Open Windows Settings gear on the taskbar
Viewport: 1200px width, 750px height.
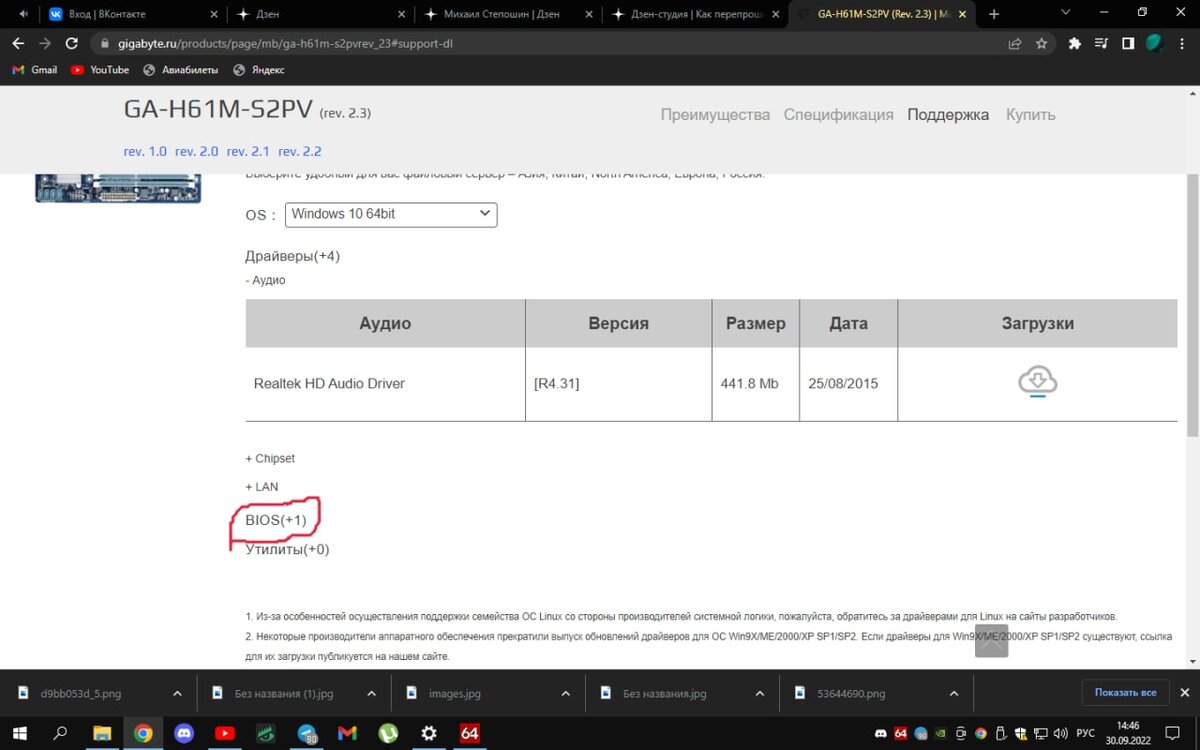tap(429, 733)
